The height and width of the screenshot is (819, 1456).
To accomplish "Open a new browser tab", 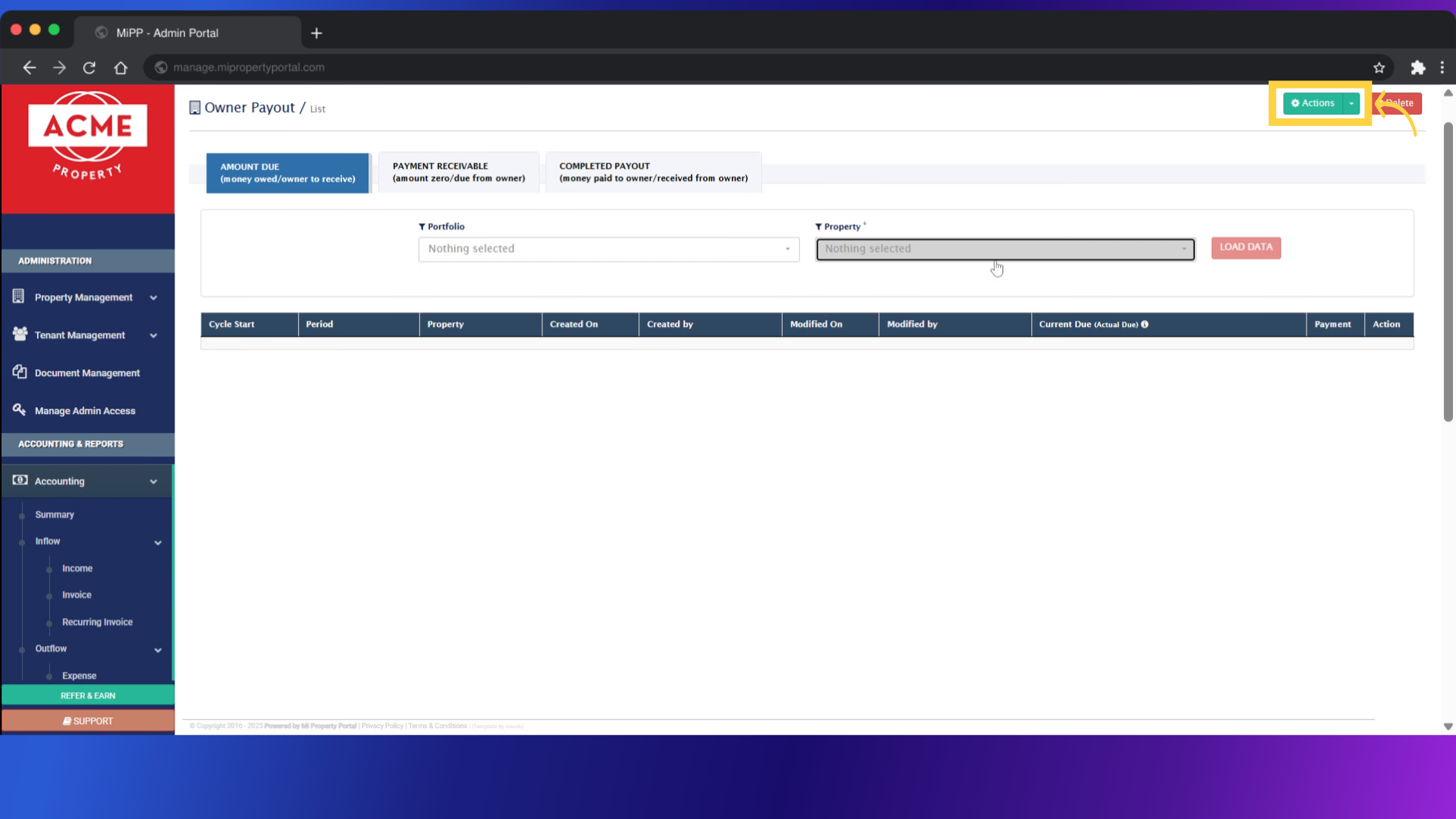I will [316, 33].
